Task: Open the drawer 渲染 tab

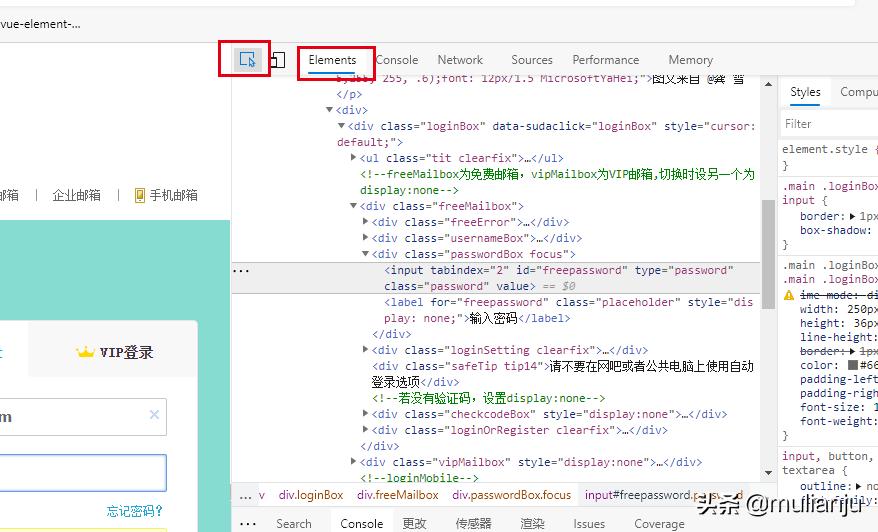Action: (x=532, y=524)
